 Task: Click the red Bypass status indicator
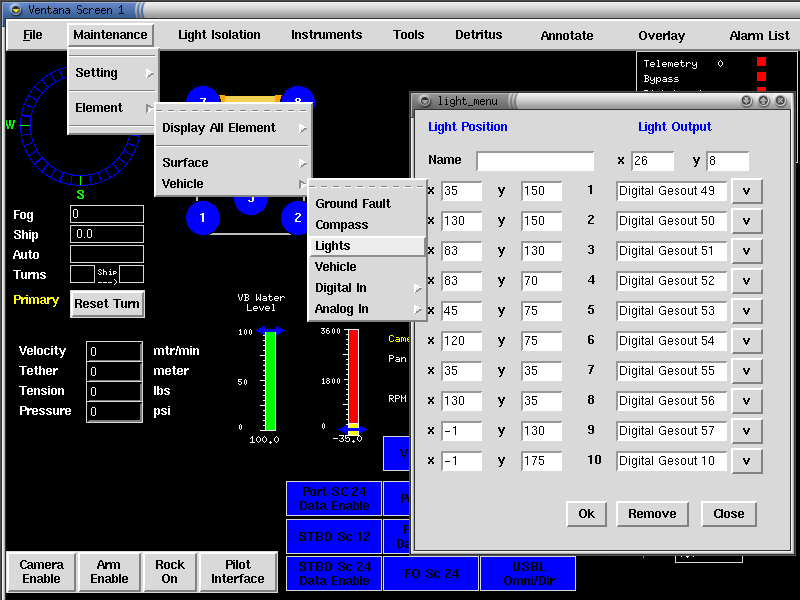tap(762, 77)
